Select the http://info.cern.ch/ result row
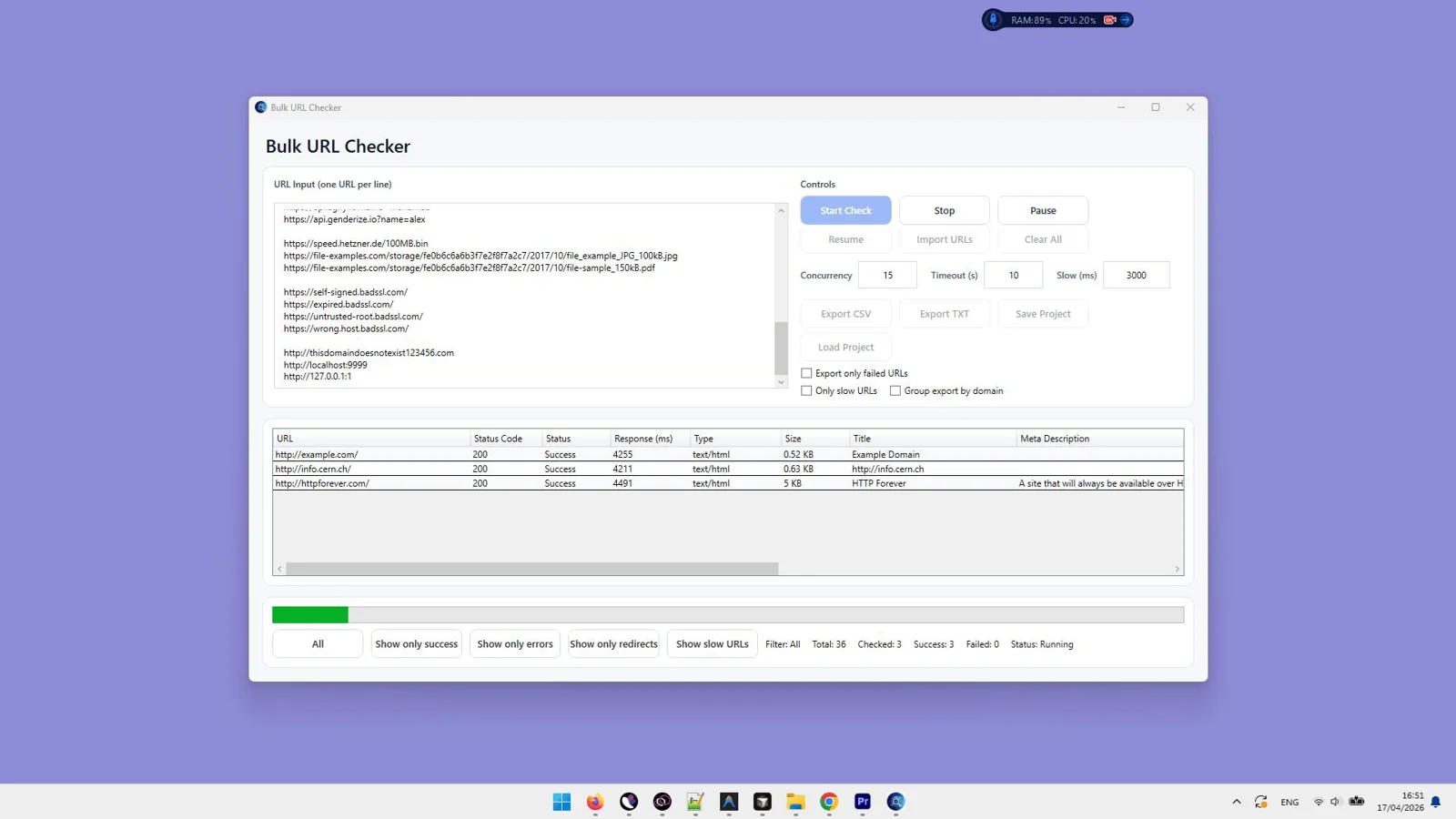 pos(728,469)
